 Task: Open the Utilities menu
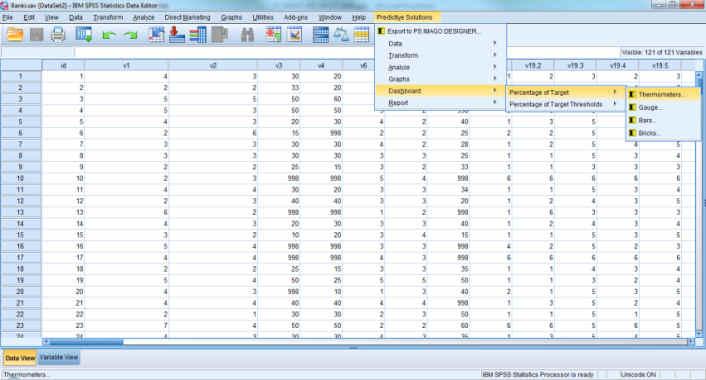tap(263, 17)
